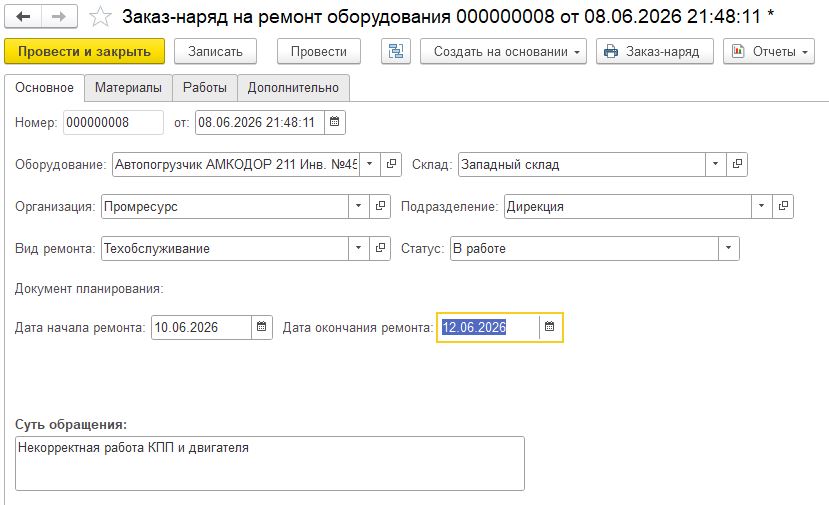Image resolution: width=829 pixels, height=505 pixels.
Task: Print the Заказ-наряд form
Action: tap(655, 51)
